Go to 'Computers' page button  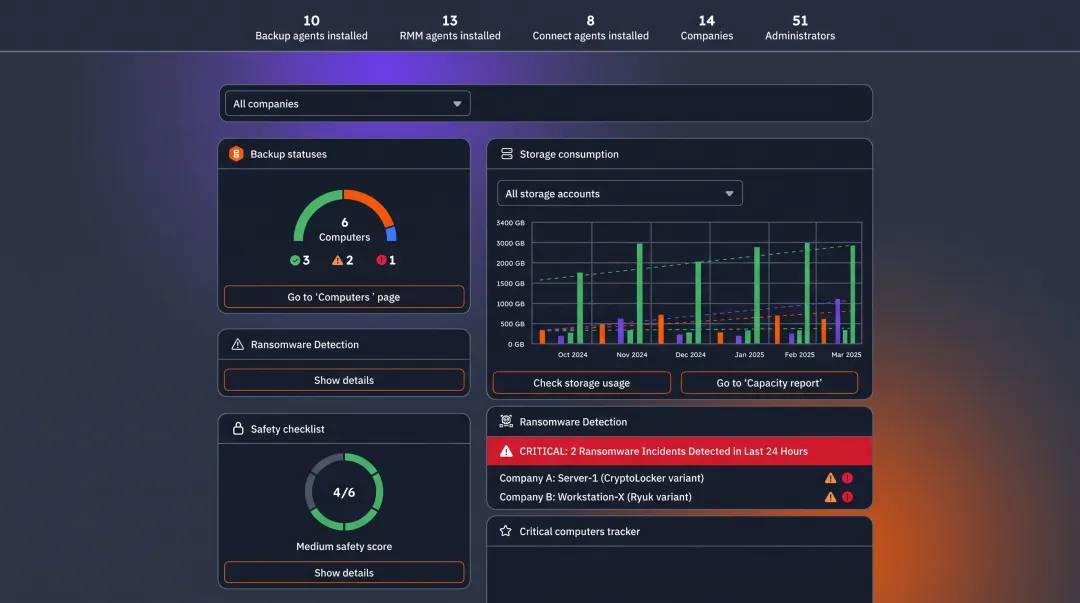tap(344, 297)
